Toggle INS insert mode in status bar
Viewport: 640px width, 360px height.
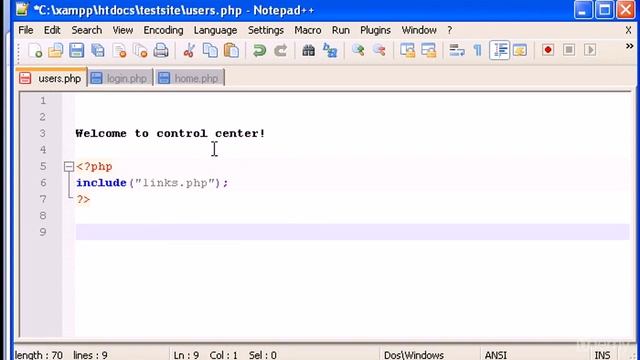(x=602, y=355)
